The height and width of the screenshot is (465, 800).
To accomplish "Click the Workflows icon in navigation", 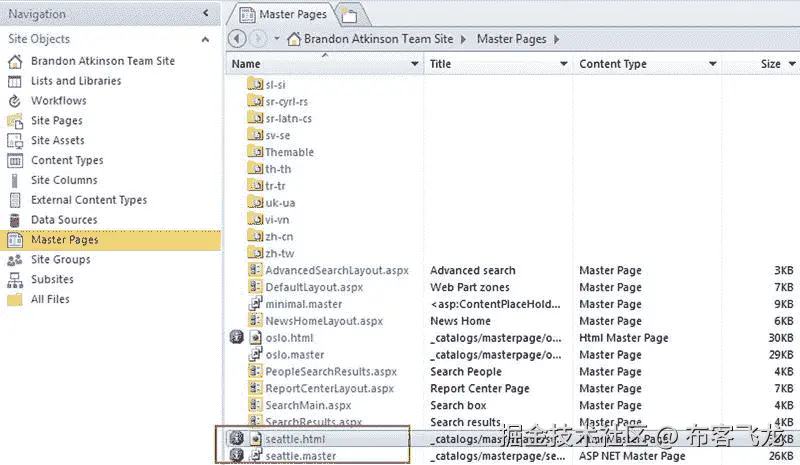I will coord(15,101).
